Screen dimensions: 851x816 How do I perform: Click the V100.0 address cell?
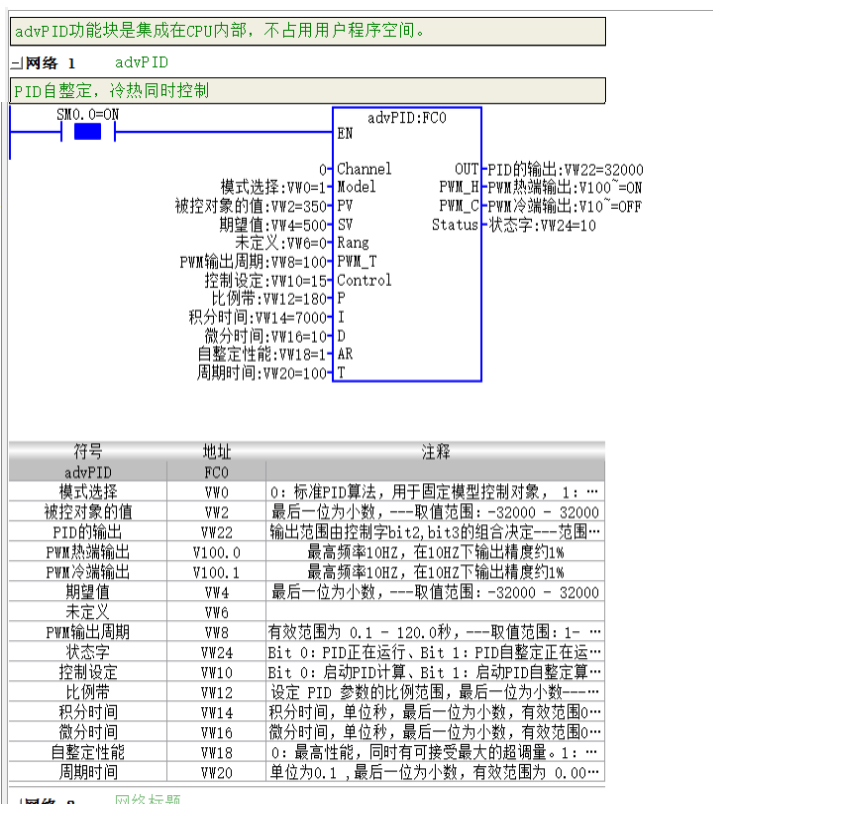point(217,552)
